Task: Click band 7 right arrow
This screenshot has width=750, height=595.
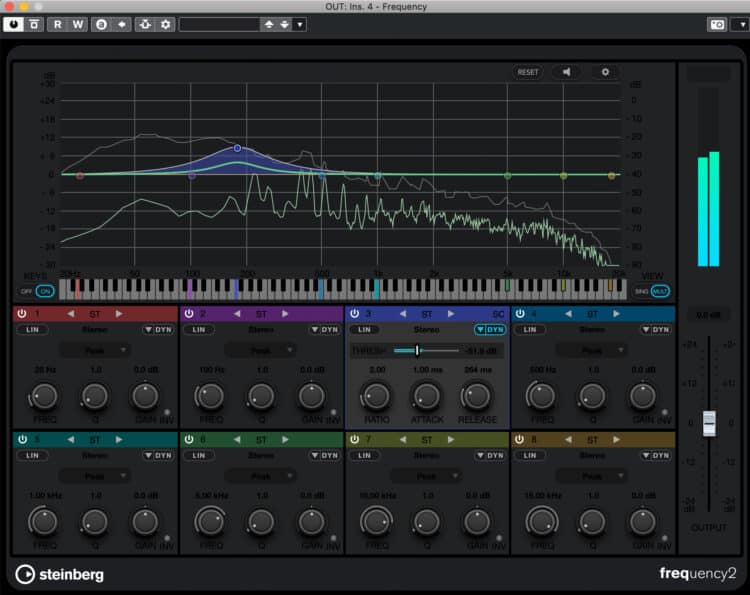Action: pos(451,440)
